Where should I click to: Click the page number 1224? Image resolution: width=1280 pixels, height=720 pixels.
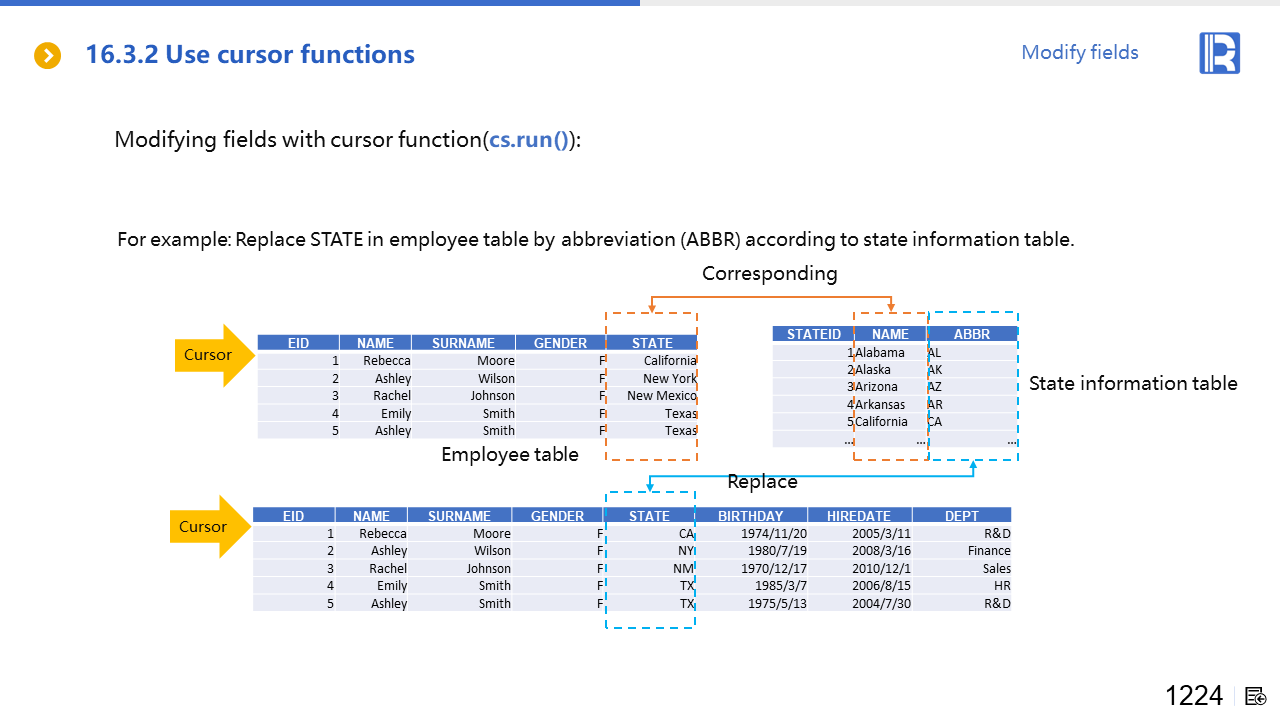point(1193,696)
